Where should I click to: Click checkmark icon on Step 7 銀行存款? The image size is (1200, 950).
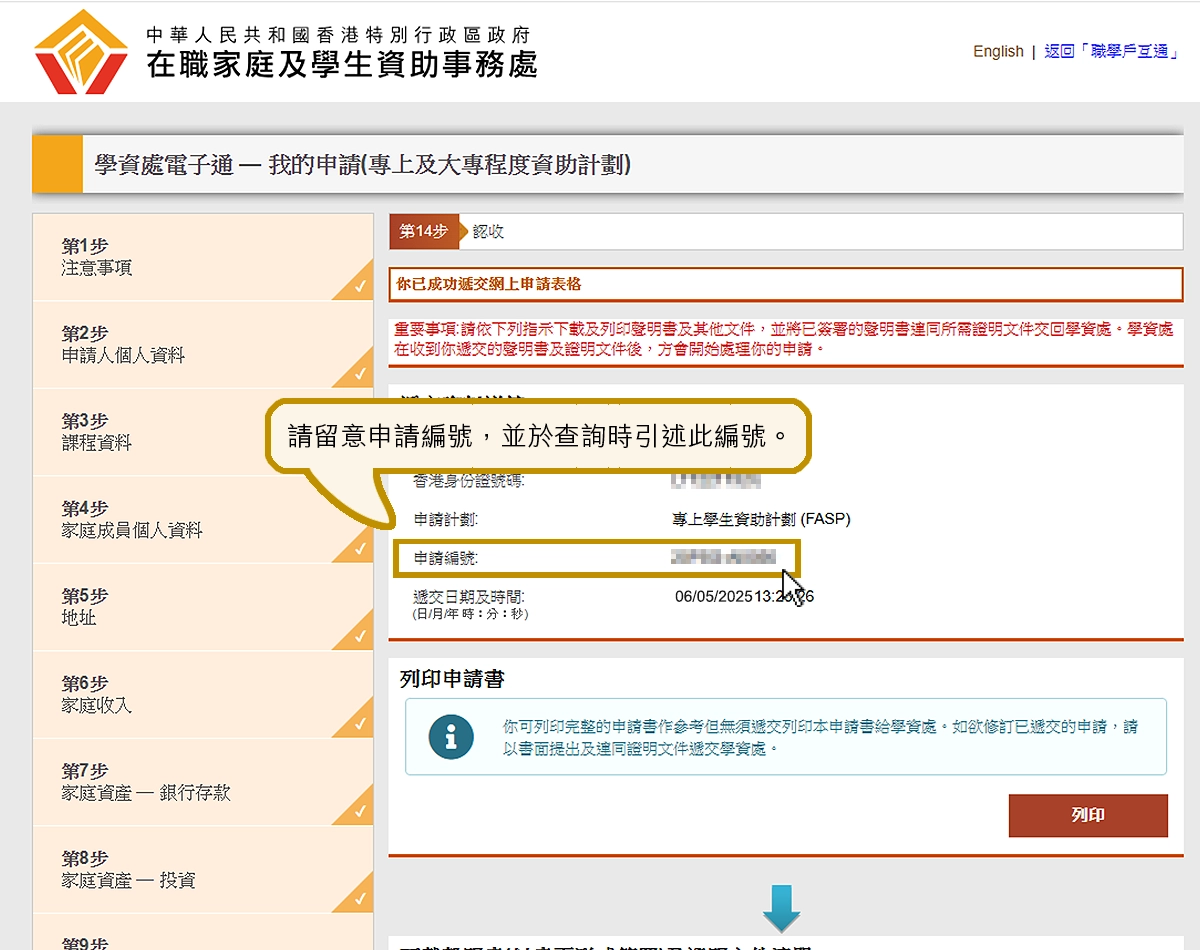pos(360,812)
